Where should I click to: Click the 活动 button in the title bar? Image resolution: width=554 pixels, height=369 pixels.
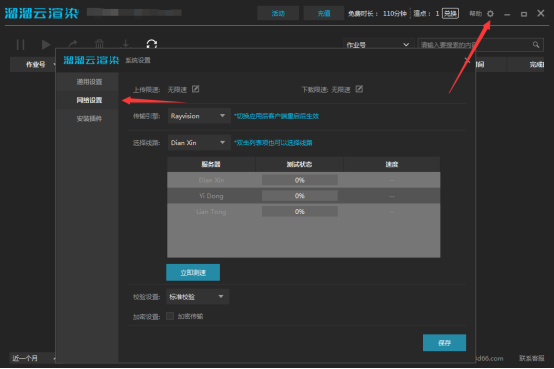click(x=278, y=13)
